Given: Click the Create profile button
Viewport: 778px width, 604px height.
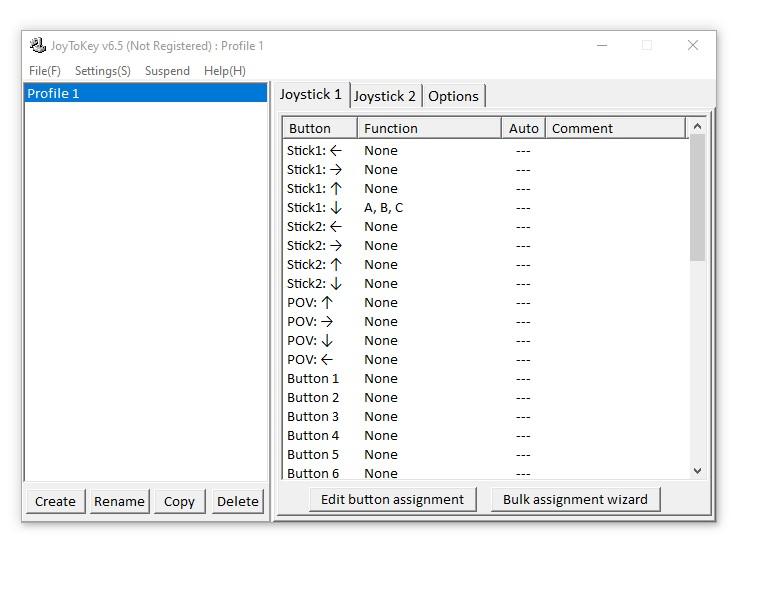Looking at the screenshot, I should [x=56, y=501].
